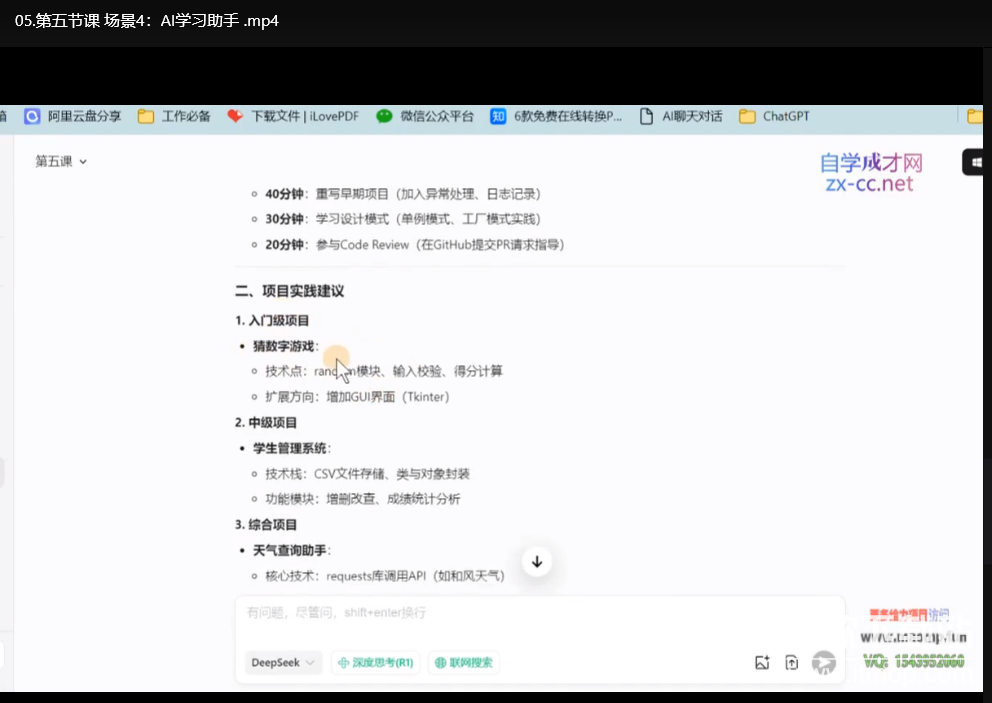Open the 微信公众平台 bookmark
Screen dimensions: 992x703
coord(425,116)
